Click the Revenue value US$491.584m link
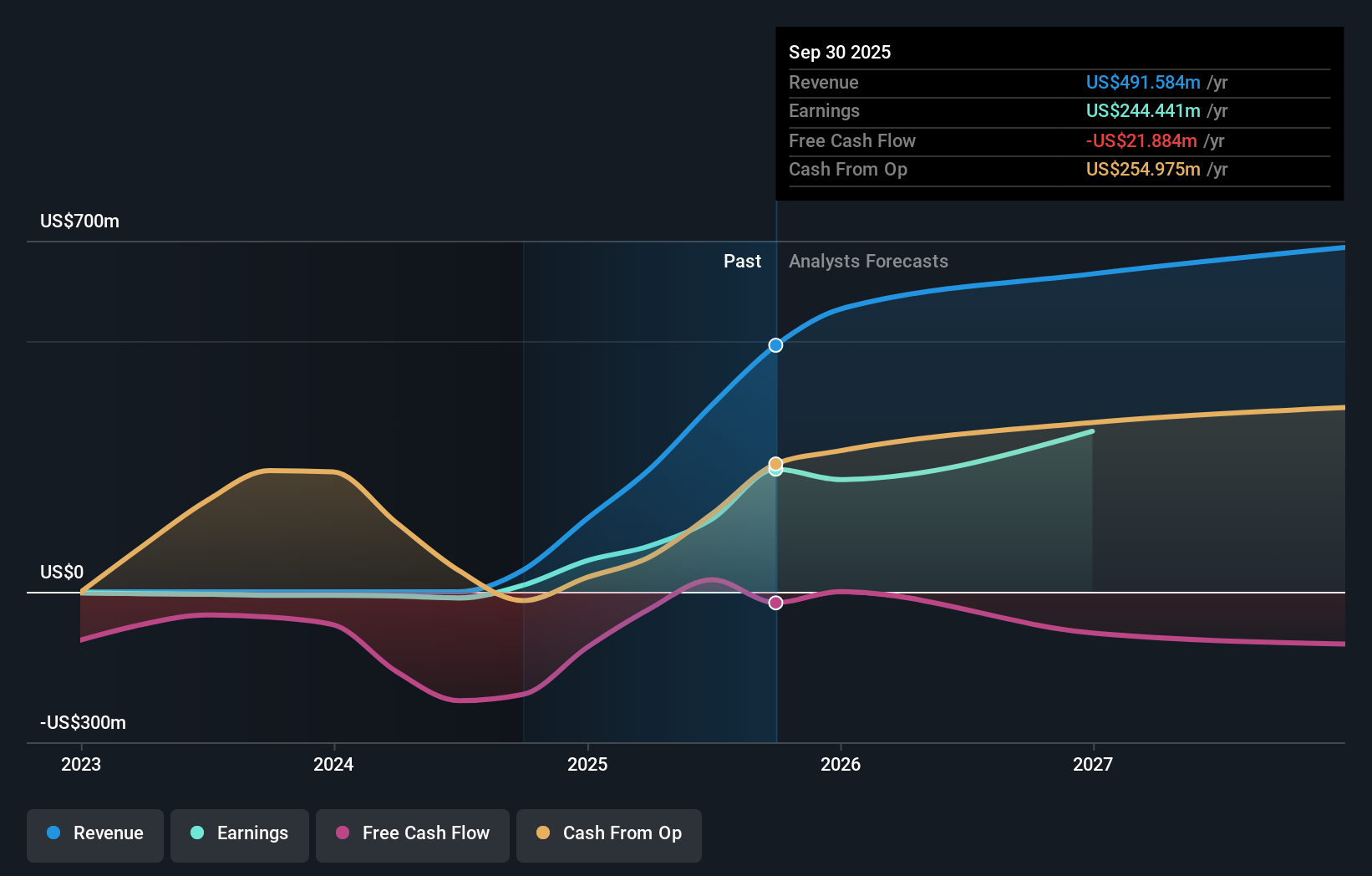1372x876 pixels. click(1143, 82)
